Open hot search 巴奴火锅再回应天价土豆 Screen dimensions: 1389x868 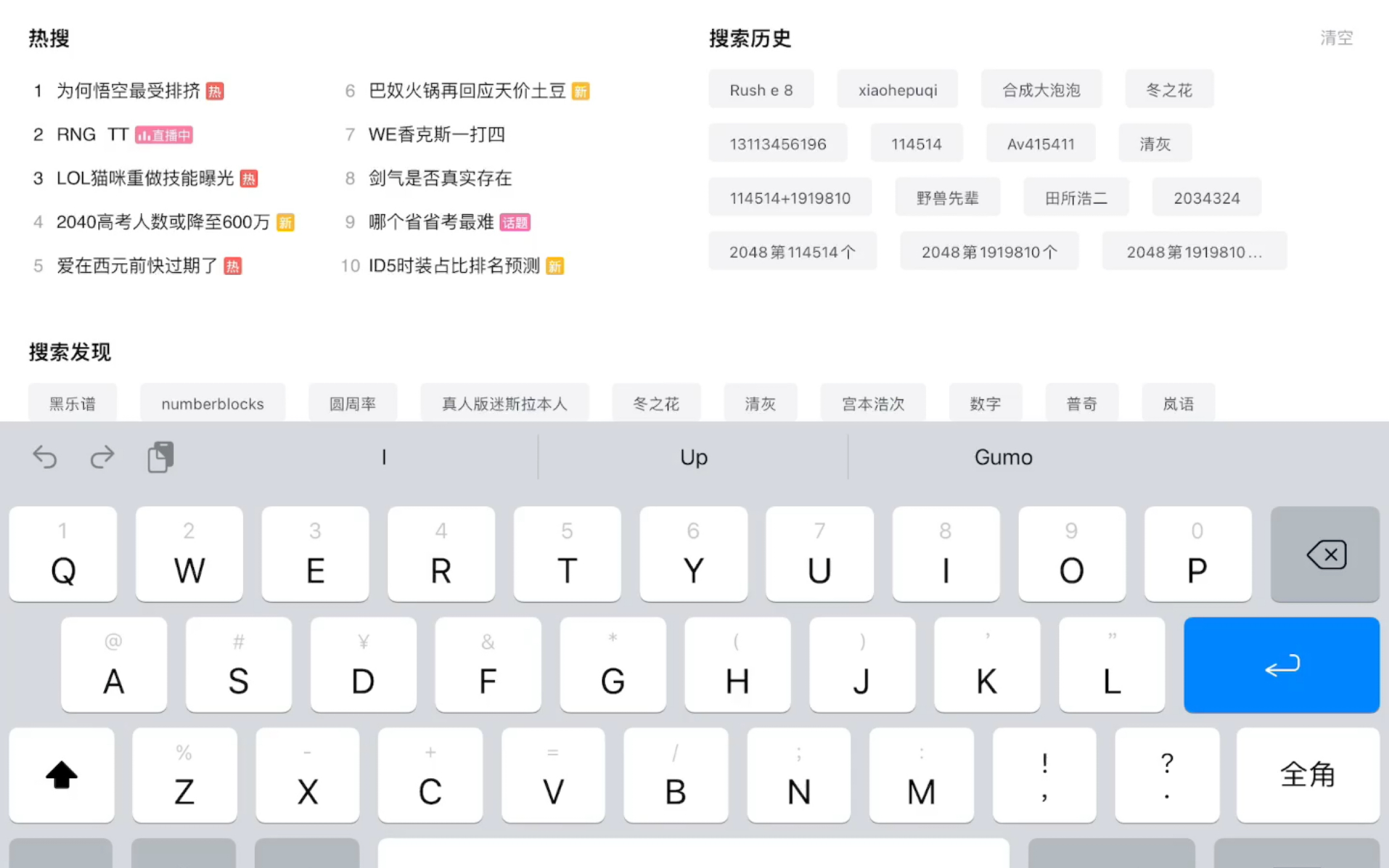467,91
